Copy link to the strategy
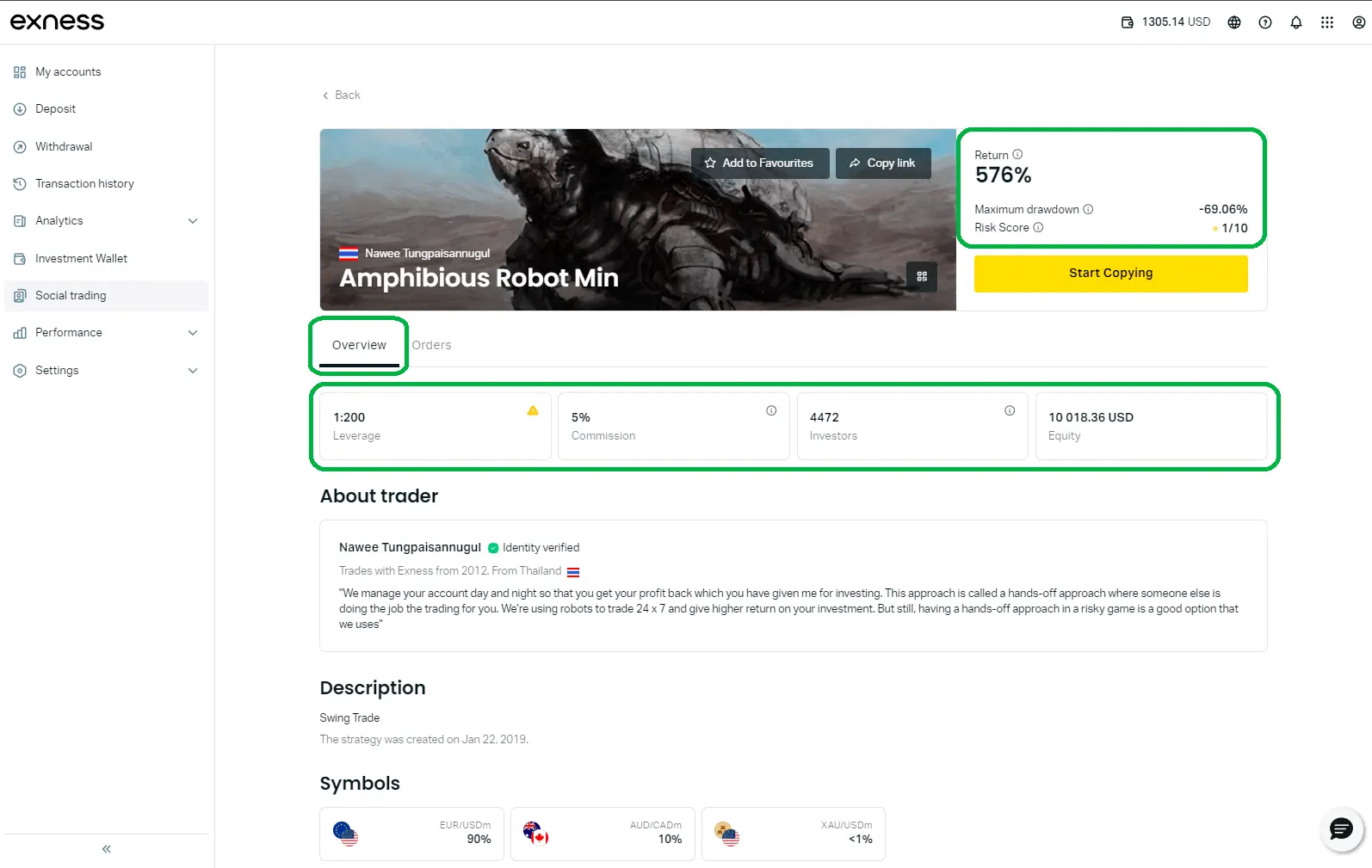 pos(883,163)
